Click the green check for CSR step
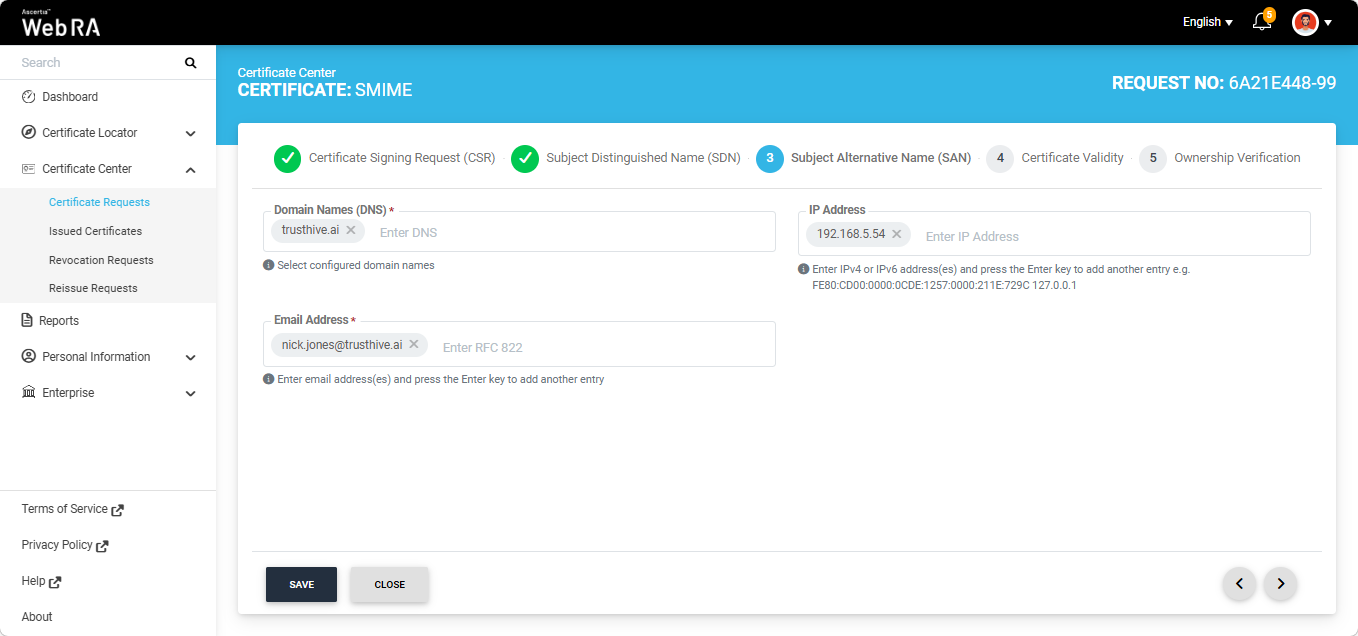 (287, 158)
